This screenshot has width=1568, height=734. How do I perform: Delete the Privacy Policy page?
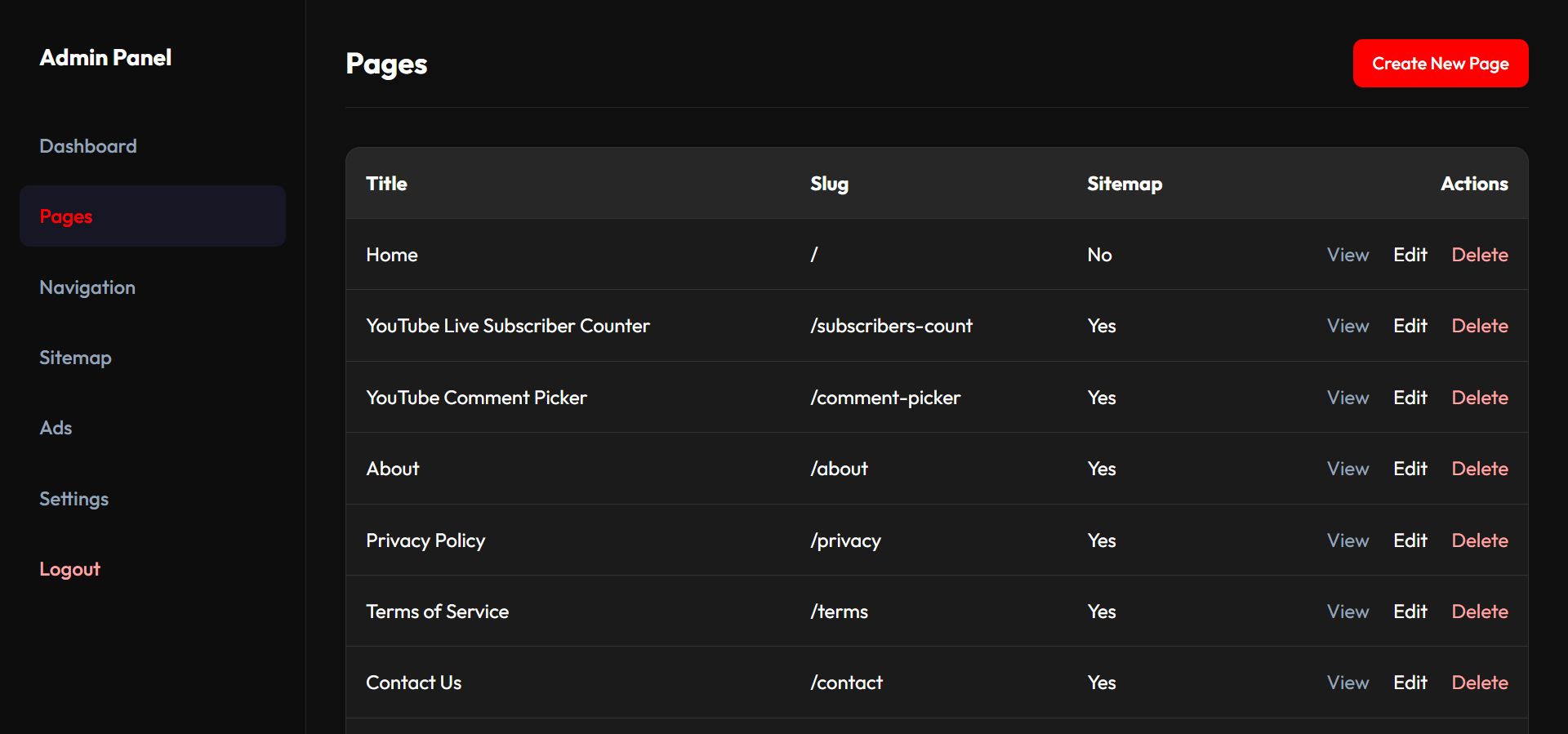point(1479,540)
